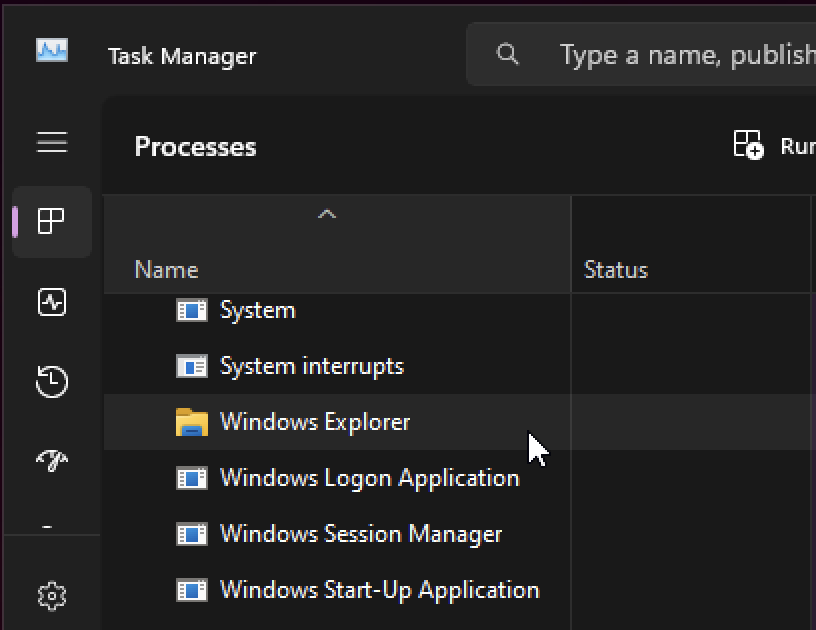The image size is (816, 630).
Task: Select the Windows Session Manager process
Action: (360, 534)
